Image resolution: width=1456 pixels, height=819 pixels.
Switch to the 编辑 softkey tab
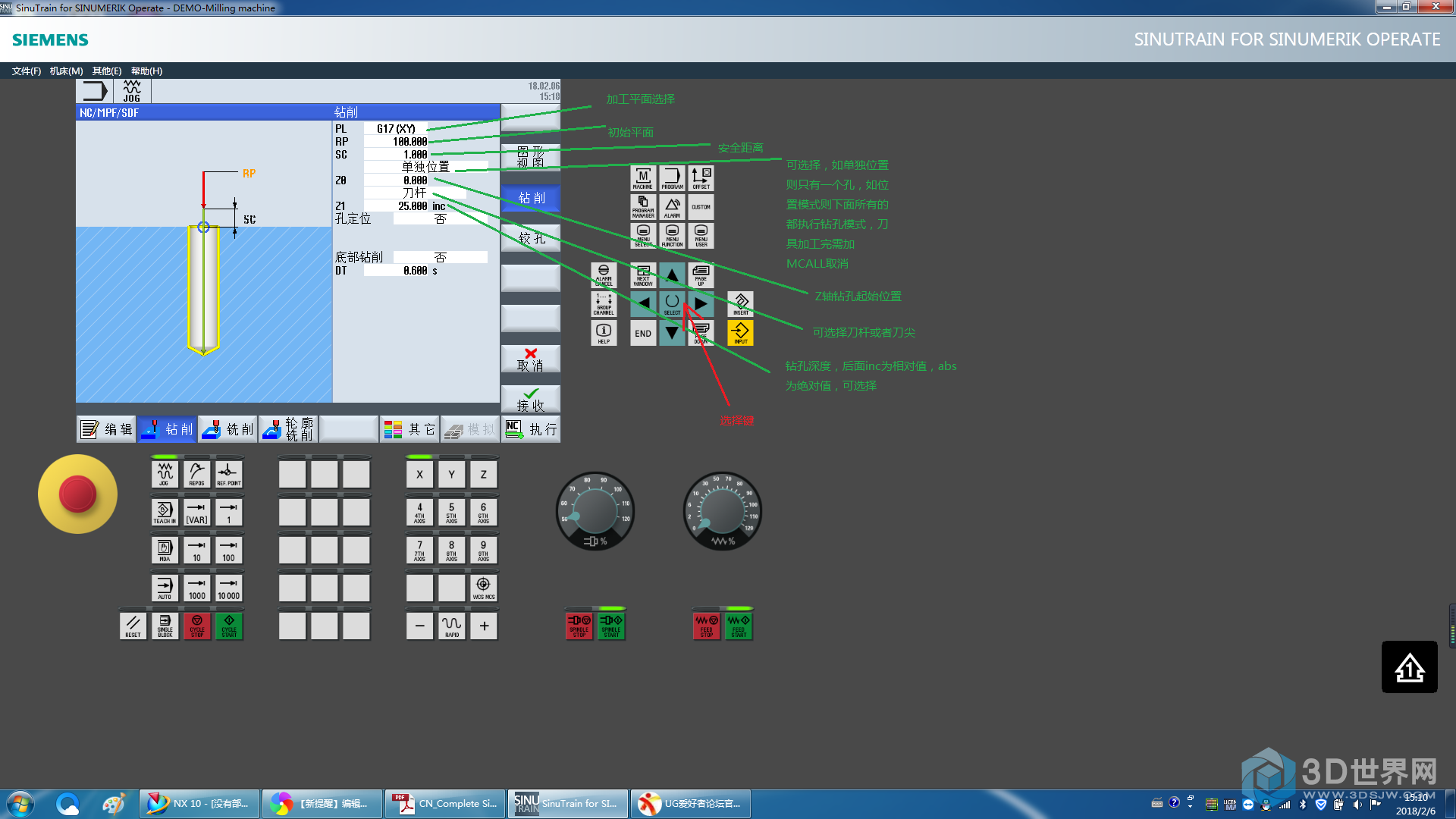tap(106, 429)
